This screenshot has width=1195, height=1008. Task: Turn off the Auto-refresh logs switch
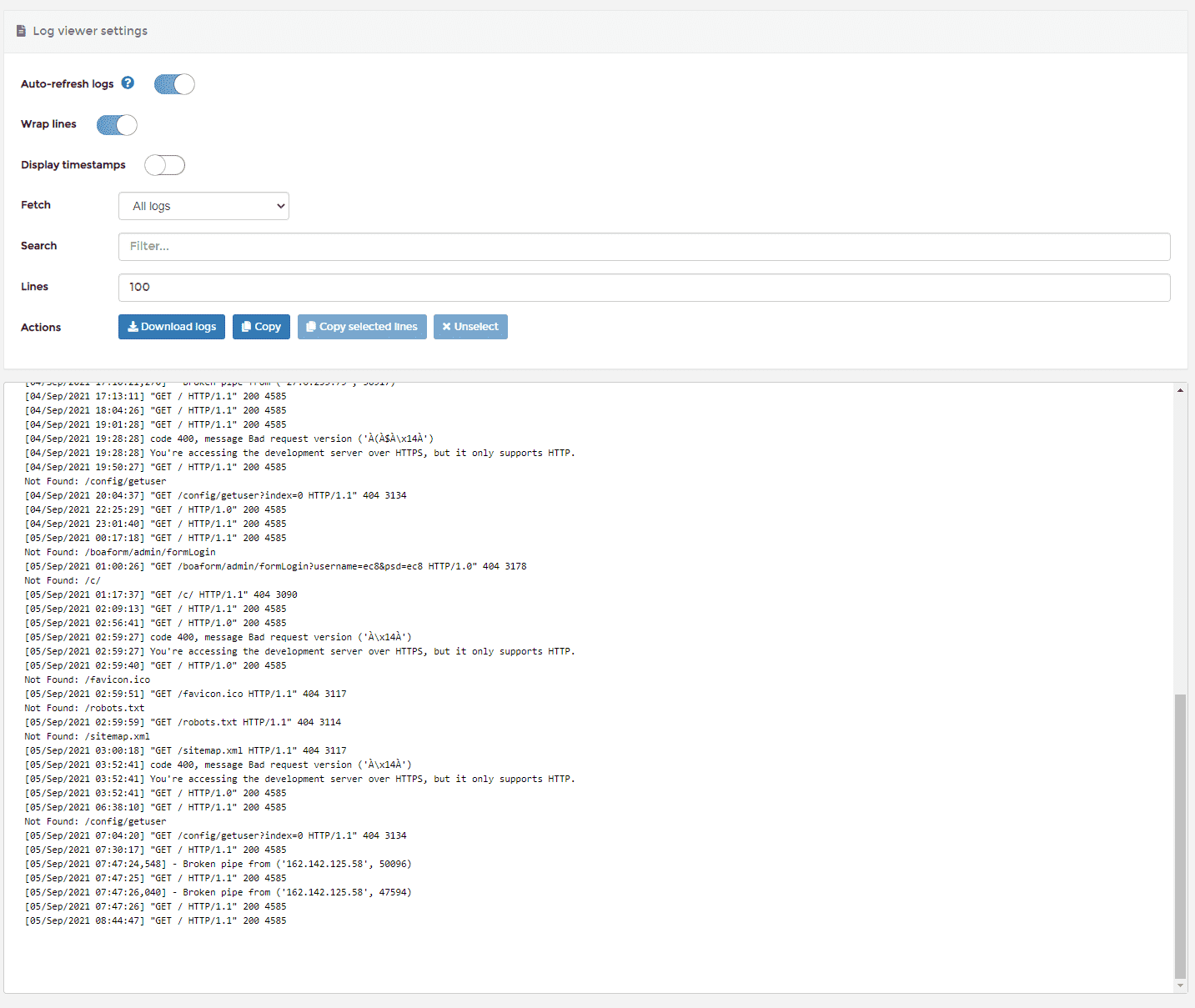[174, 84]
